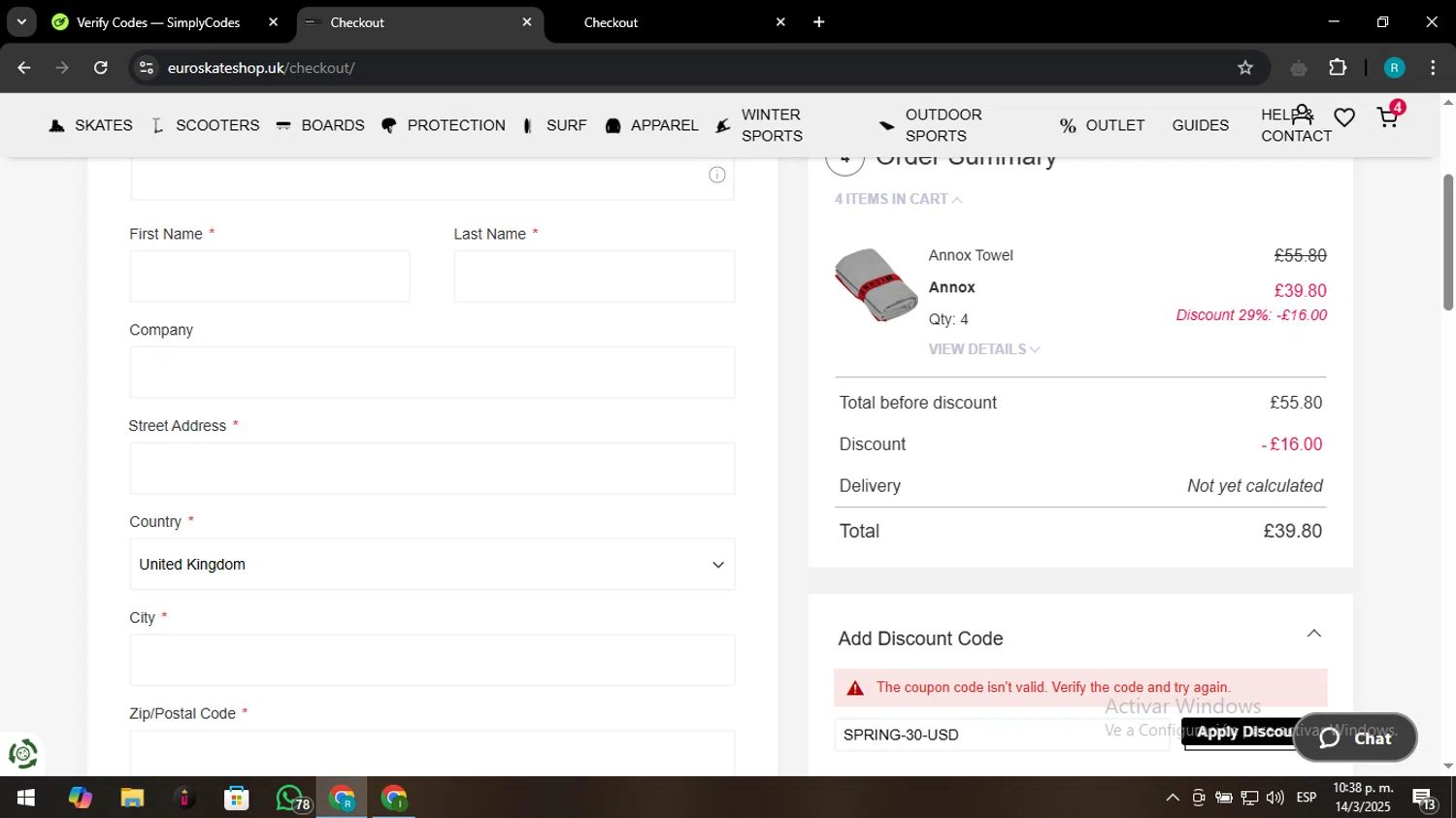Close the Verify Codes tab
Image resolution: width=1456 pixels, height=818 pixels.
(273, 22)
